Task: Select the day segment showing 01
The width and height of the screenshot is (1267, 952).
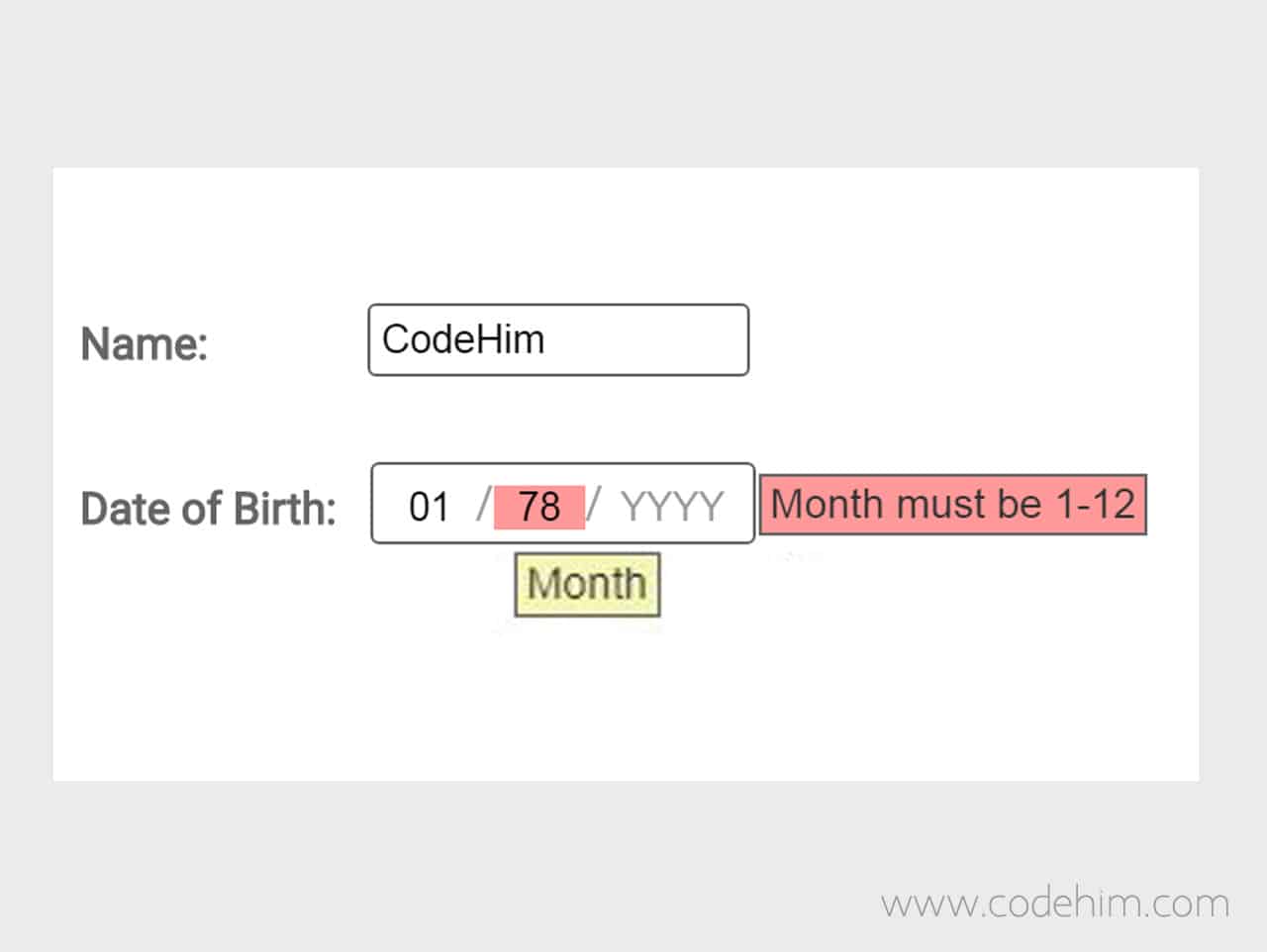Action: pos(430,505)
